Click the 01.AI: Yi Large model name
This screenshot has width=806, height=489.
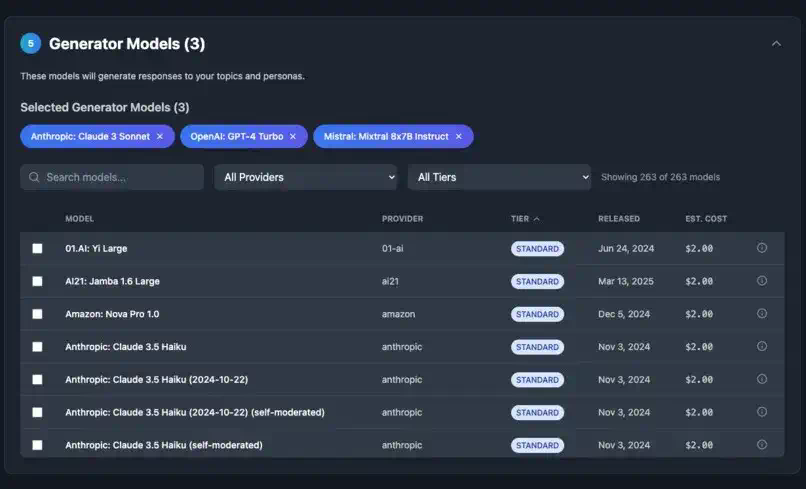tap(96, 248)
